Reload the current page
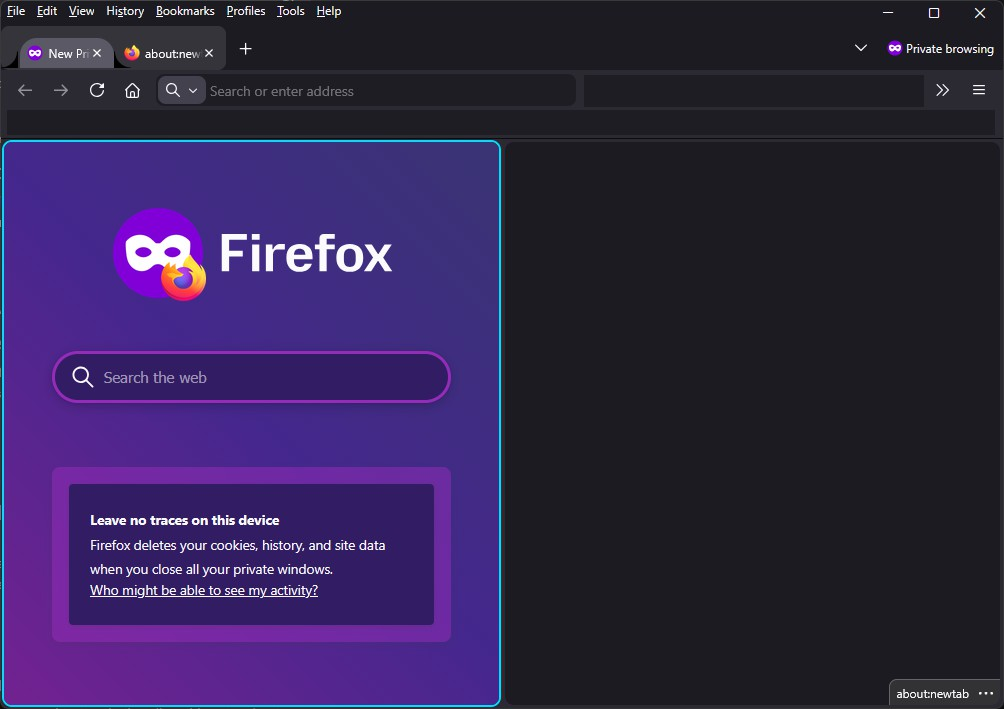 click(x=97, y=90)
